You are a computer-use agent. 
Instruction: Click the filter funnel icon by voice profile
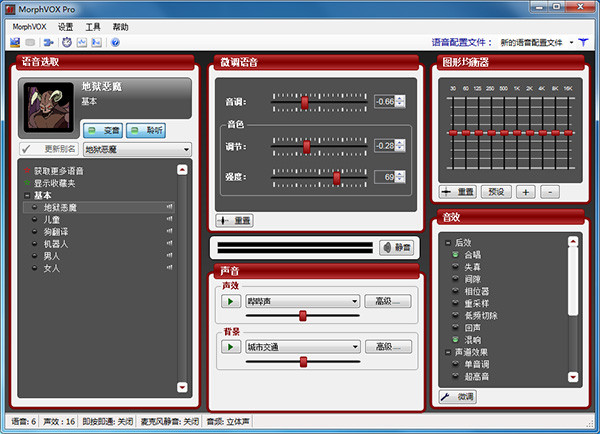583,42
